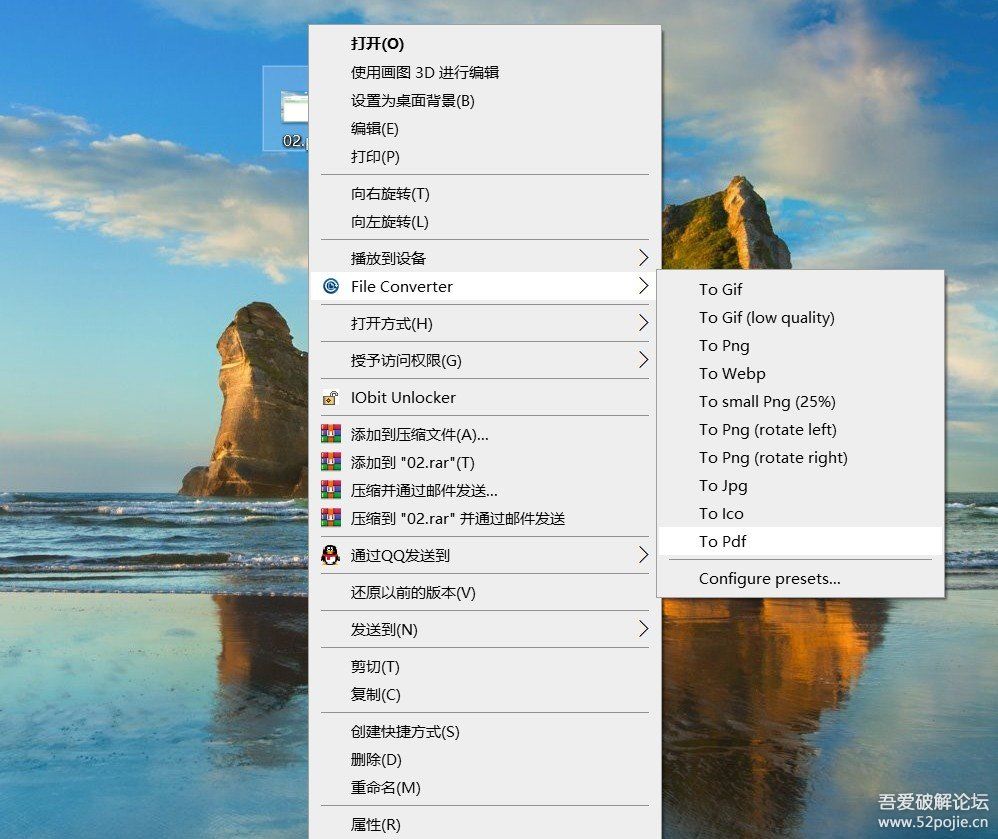998x839 pixels.
Task: Expand the 打开方式(H) submenu arrow
Action: pyautogui.click(x=643, y=323)
